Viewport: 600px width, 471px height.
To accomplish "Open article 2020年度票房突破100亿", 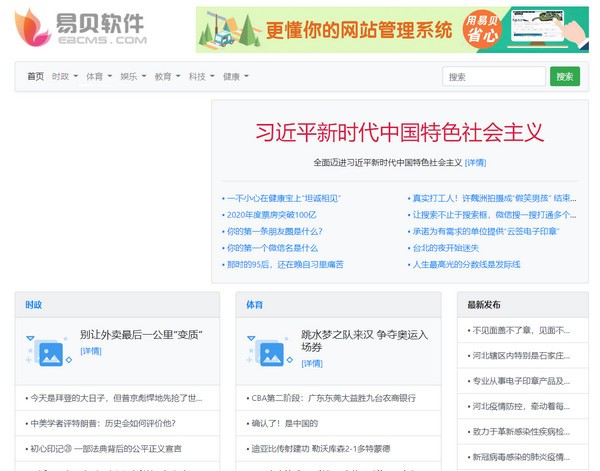I will (x=271, y=215).
